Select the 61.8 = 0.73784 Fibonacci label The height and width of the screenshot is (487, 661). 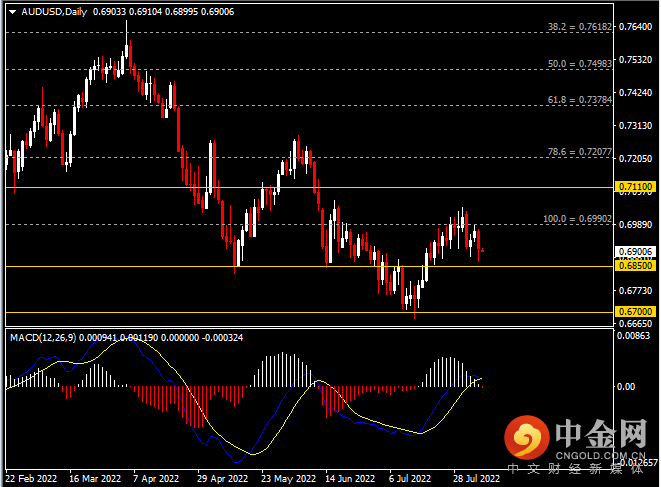(x=580, y=100)
